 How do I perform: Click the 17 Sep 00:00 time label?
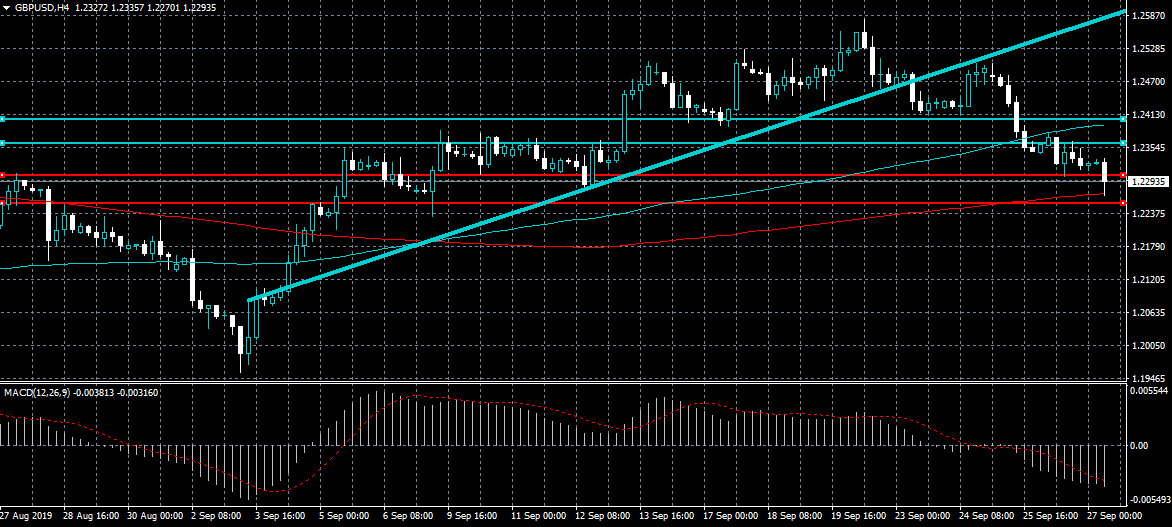730,516
